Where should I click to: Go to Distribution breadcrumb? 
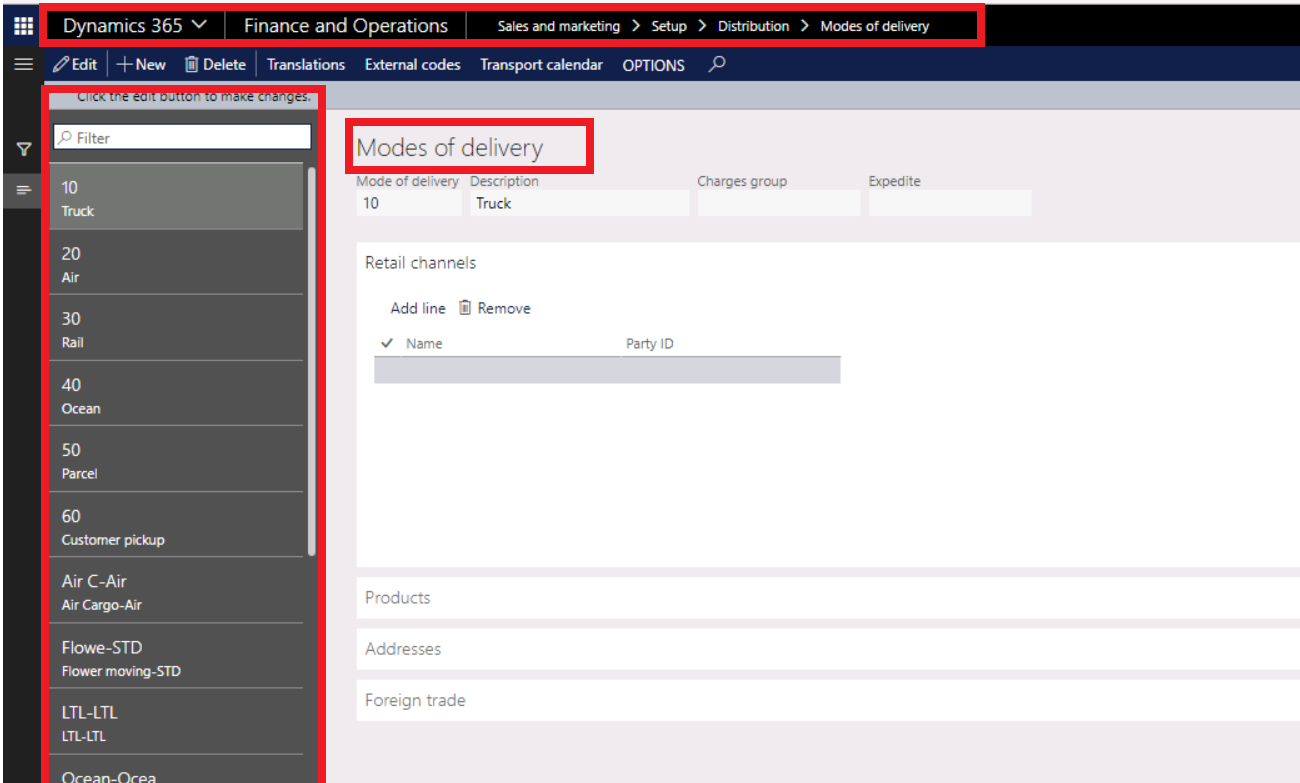pos(753,26)
